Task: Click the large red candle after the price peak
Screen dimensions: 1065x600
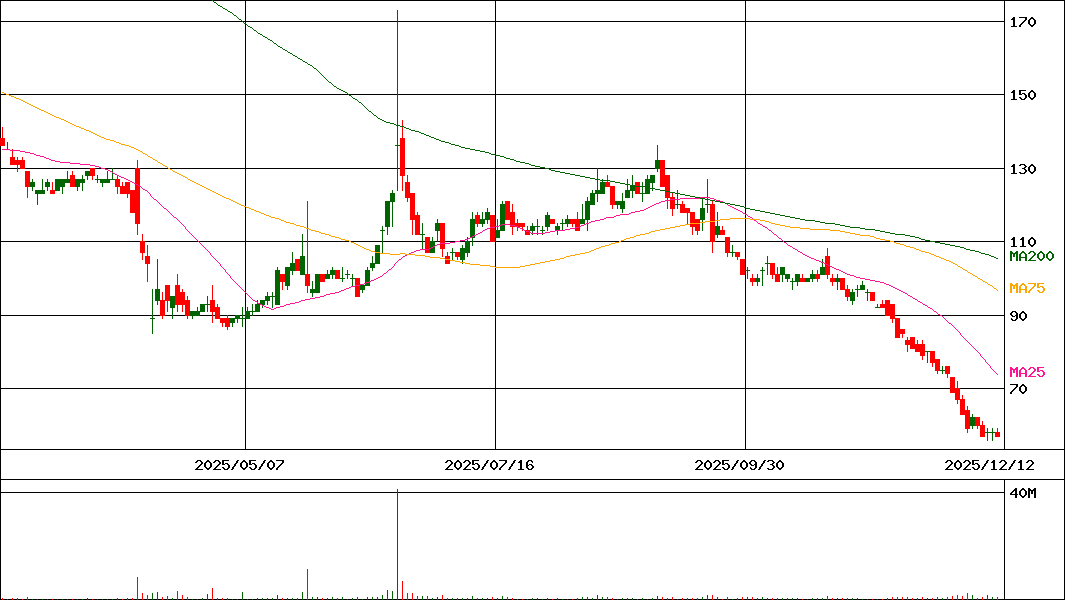Action: (402, 157)
